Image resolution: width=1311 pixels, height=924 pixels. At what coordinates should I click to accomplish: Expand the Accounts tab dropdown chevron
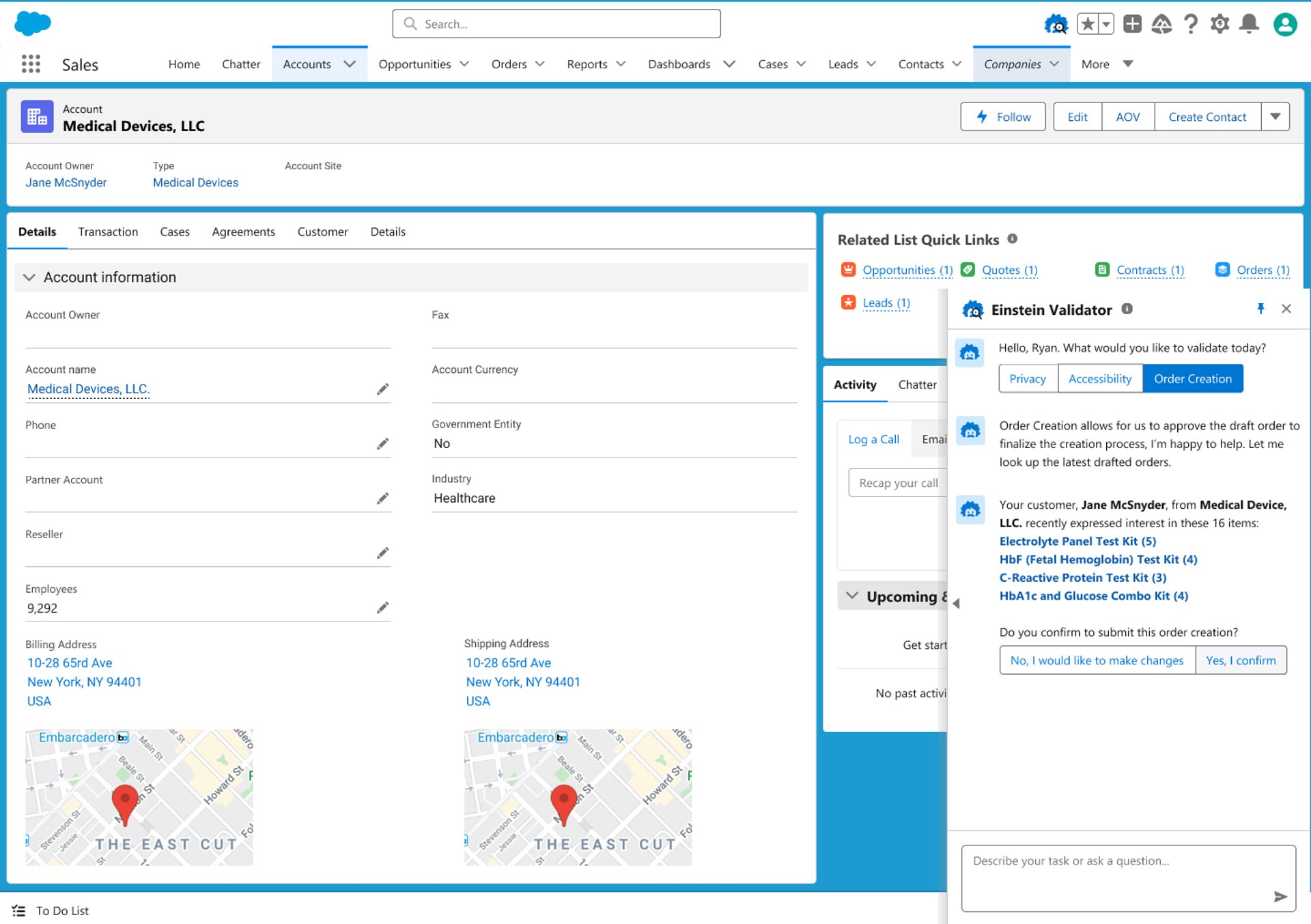[x=350, y=64]
